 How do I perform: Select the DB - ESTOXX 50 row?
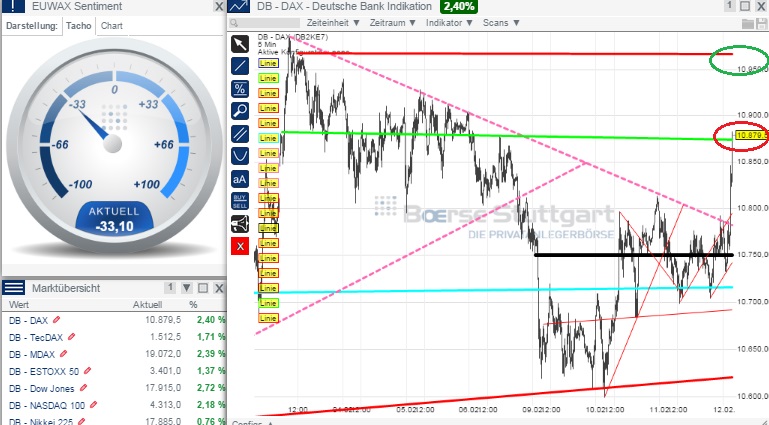tap(114, 371)
